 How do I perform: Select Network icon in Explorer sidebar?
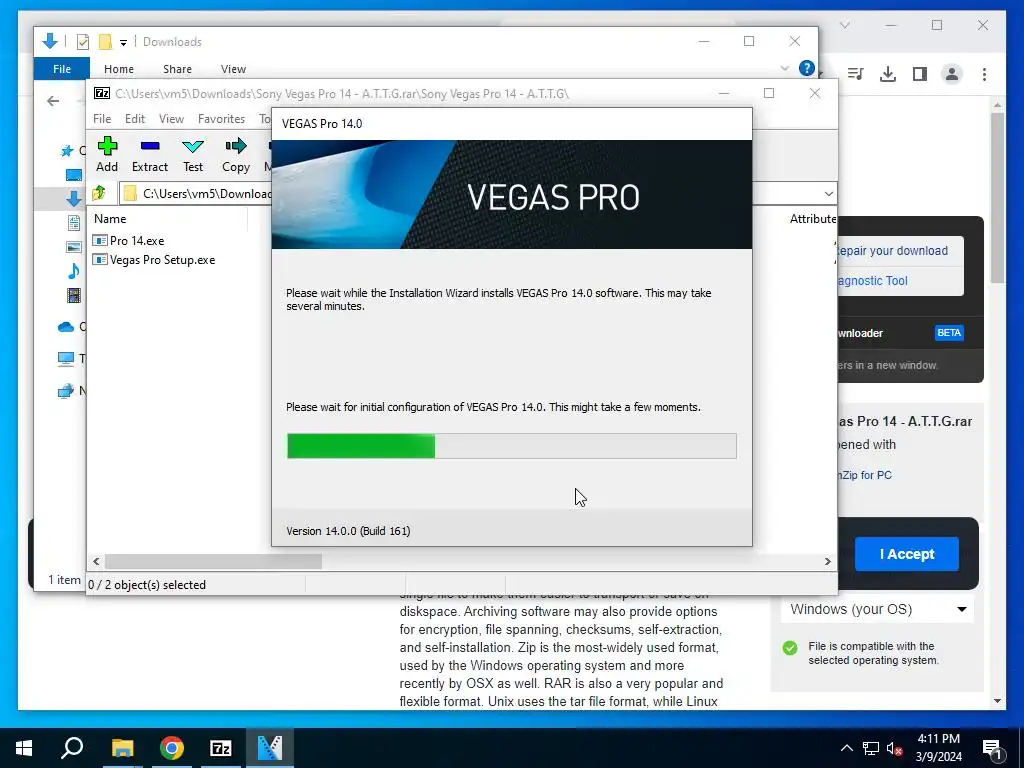66,391
